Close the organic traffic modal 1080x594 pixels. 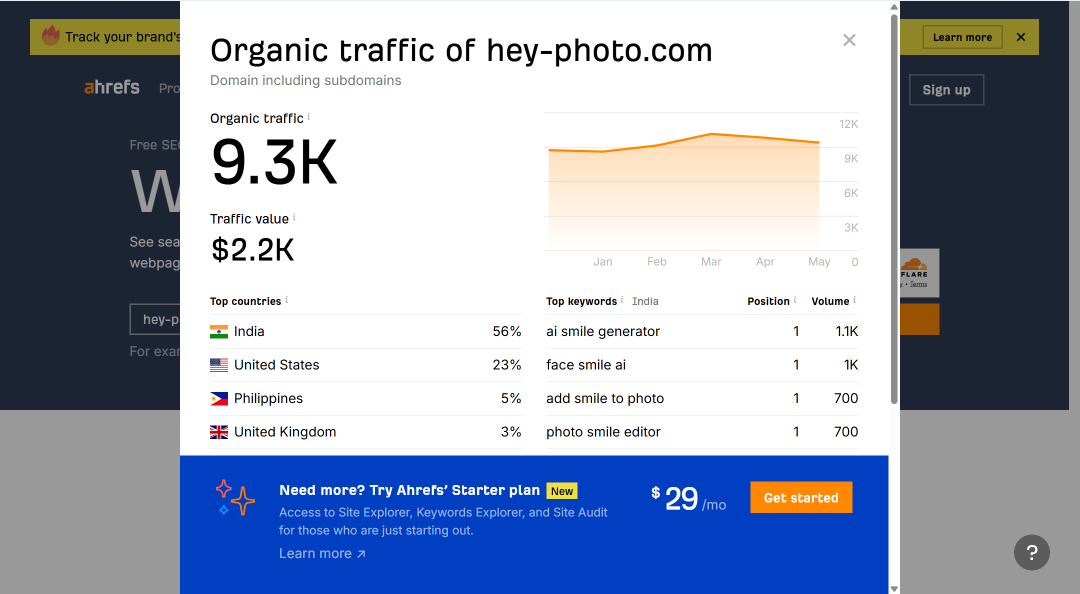(849, 40)
